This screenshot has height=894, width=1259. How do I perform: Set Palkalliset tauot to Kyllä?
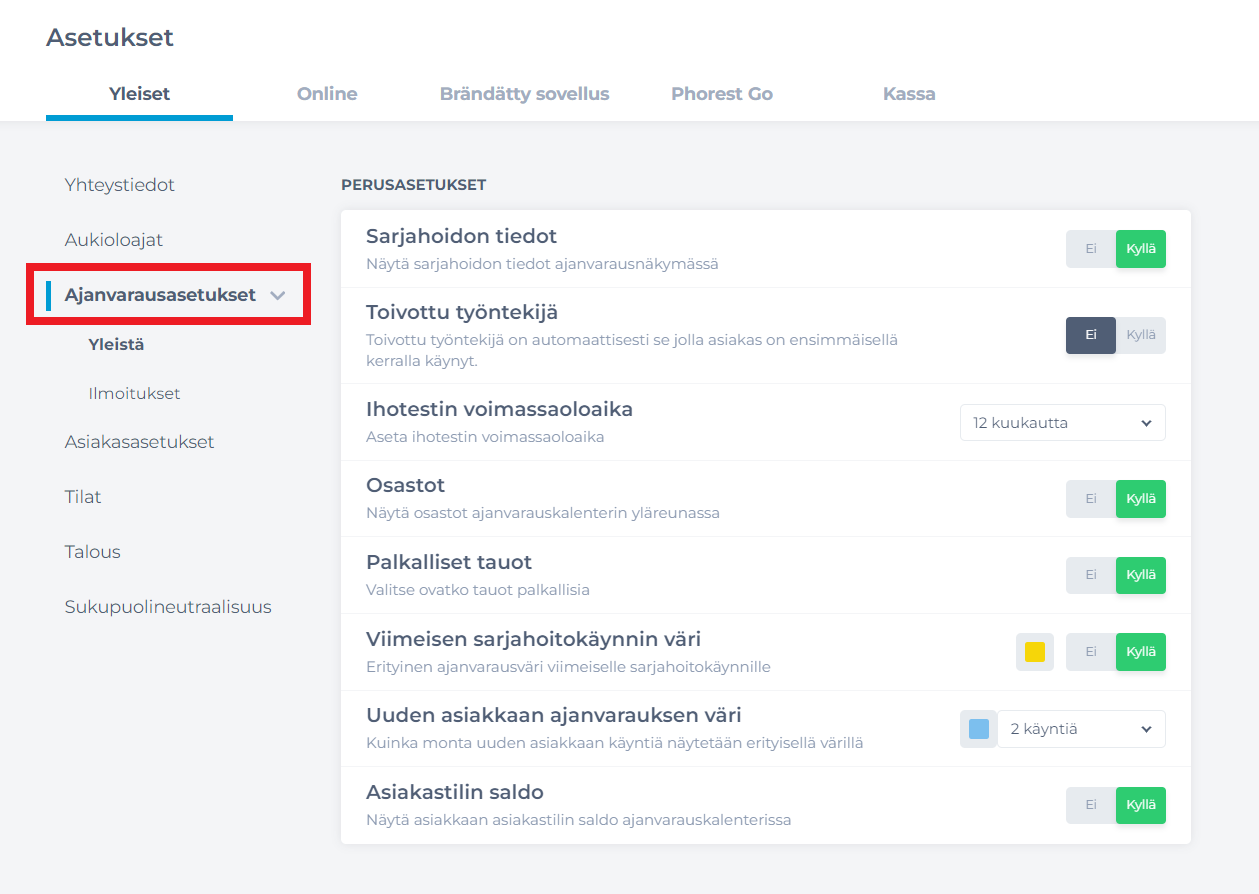pyautogui.click(x=1141, y=575)
